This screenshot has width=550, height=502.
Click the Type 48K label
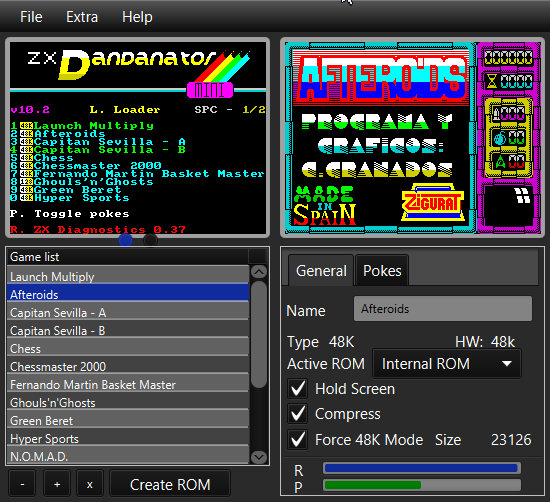321,342
